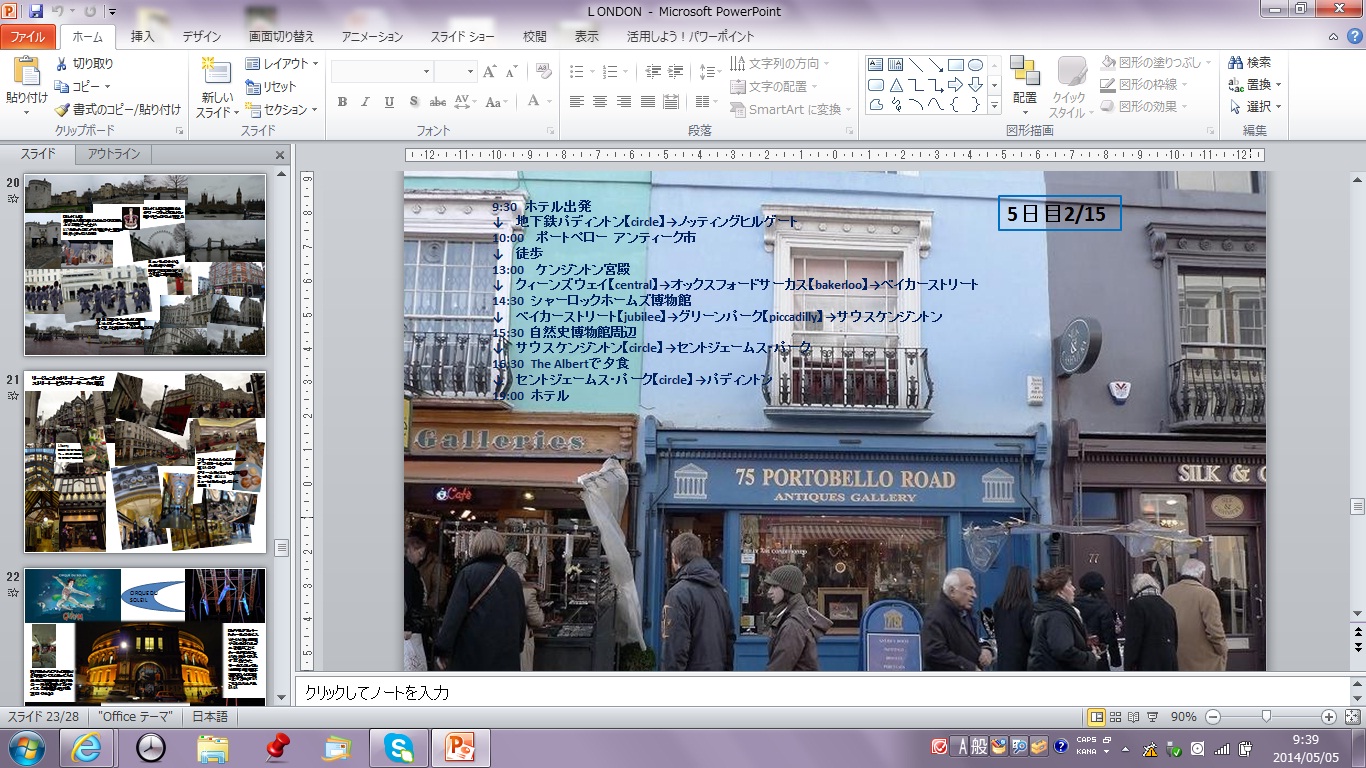Image resolution: width=1366 pixels, height=768 pixels.
Task: Click the Reset (リセット) slide button
Action: click(271, 87)
